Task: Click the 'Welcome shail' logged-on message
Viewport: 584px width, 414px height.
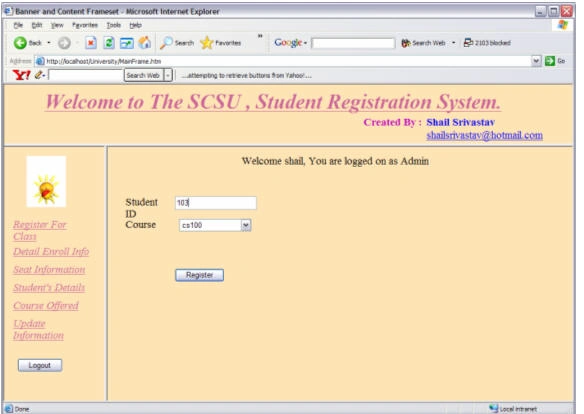Action: coord(335,161)
